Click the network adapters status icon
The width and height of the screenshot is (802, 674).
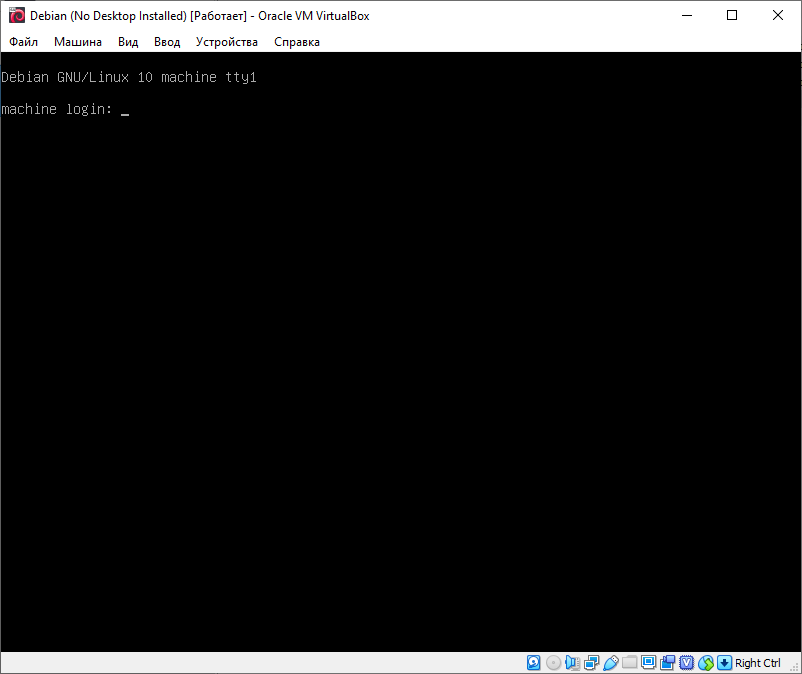[591, 663]
